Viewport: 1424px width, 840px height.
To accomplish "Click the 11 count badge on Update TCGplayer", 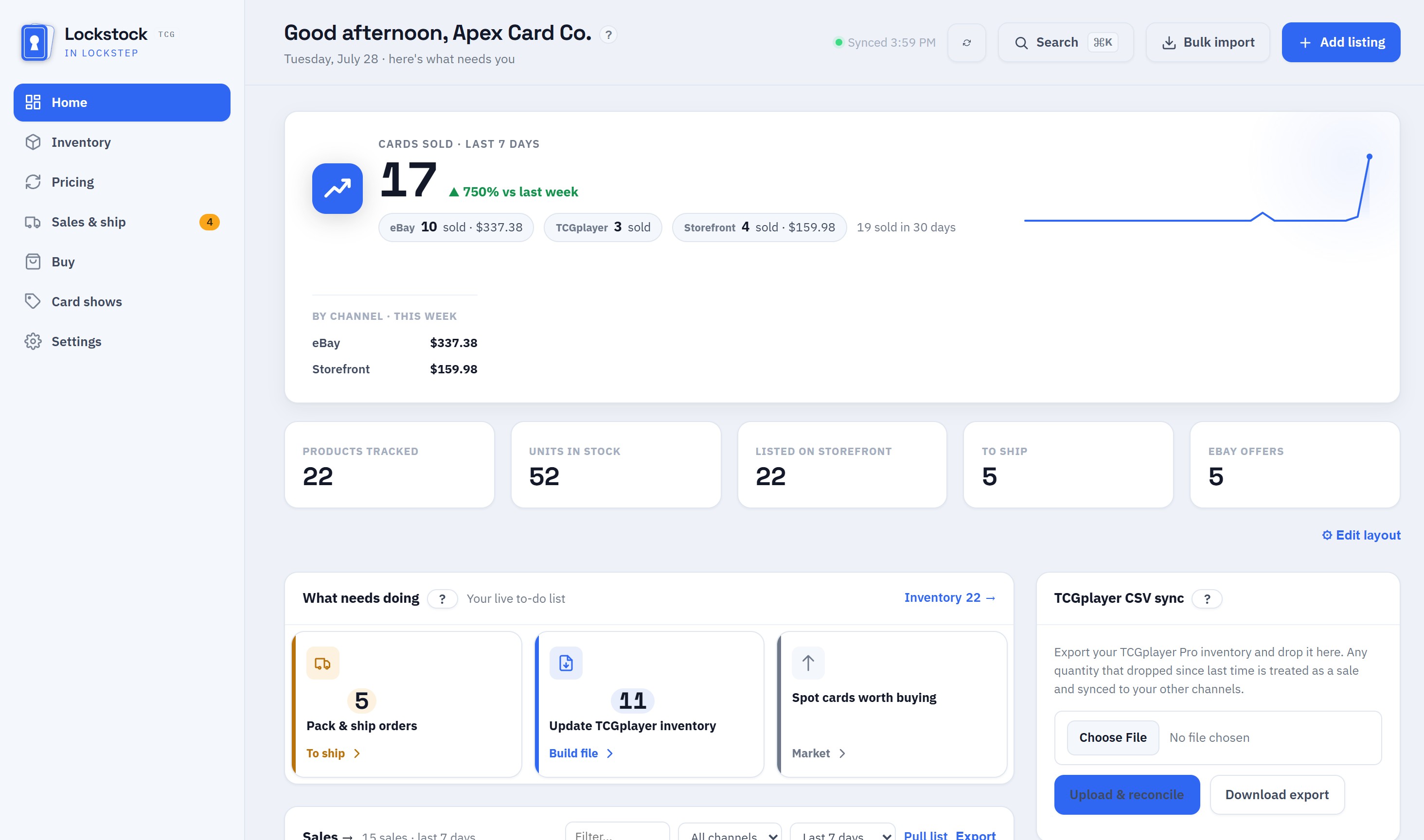I will 632,701.
